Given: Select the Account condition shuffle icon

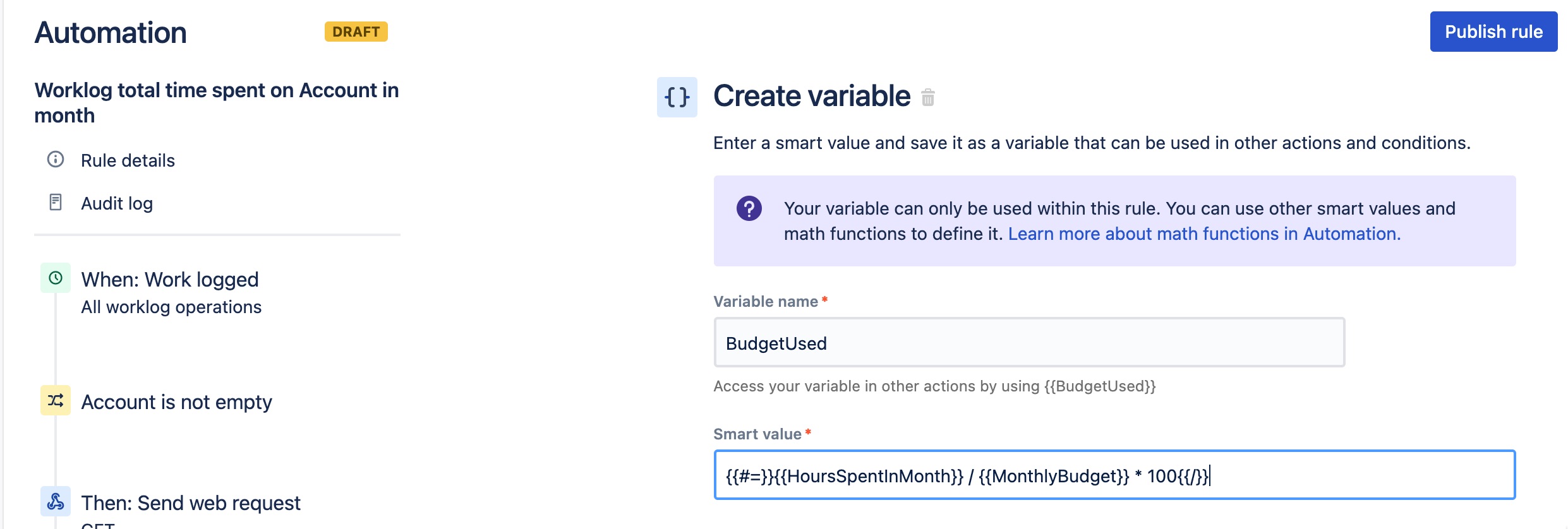Looking at the screenshot, I should pos(56,400).
